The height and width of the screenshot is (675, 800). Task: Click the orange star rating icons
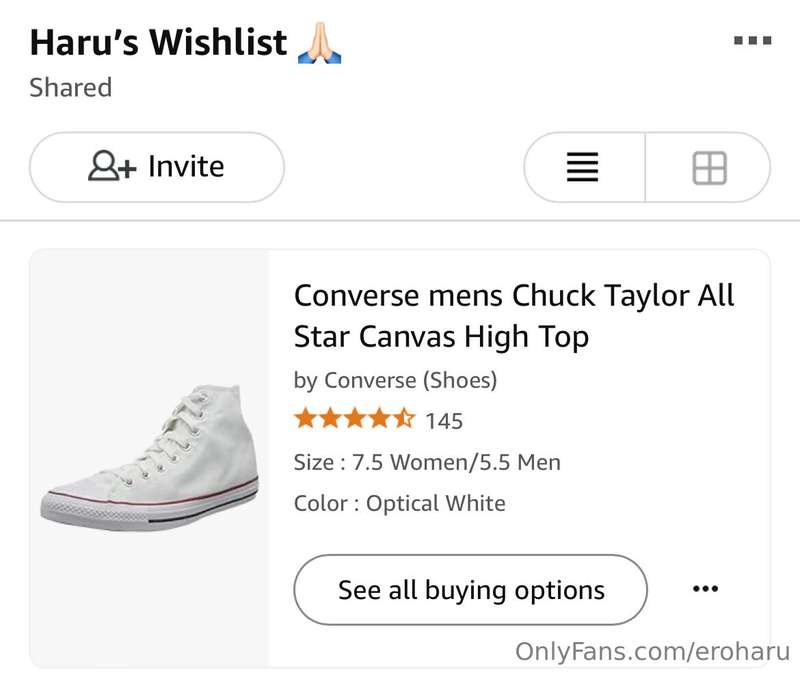point(354,420)
